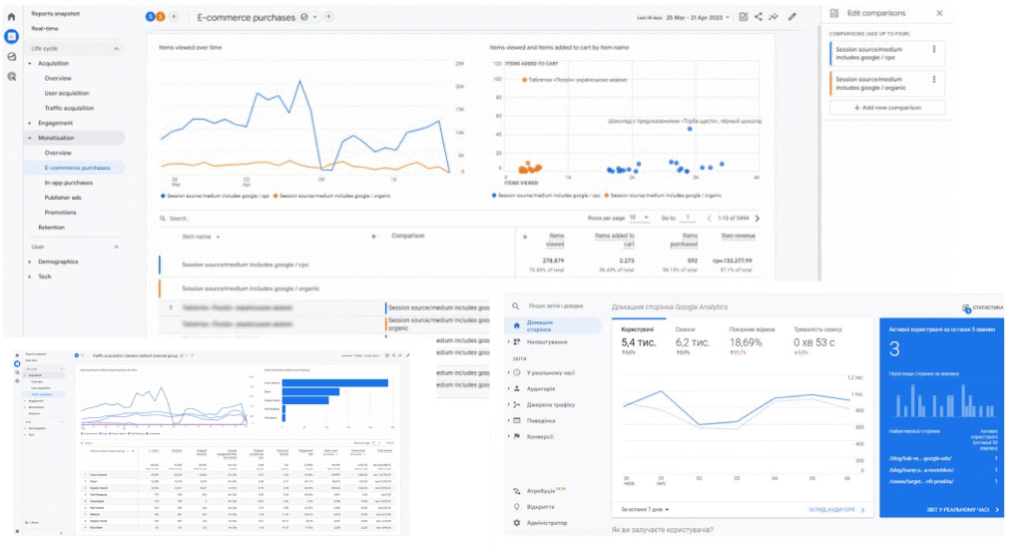Viewport: 1024px width, 553px height.
Task: Open three-dot menu for google / organic comparison
Action: coord(934,80)
